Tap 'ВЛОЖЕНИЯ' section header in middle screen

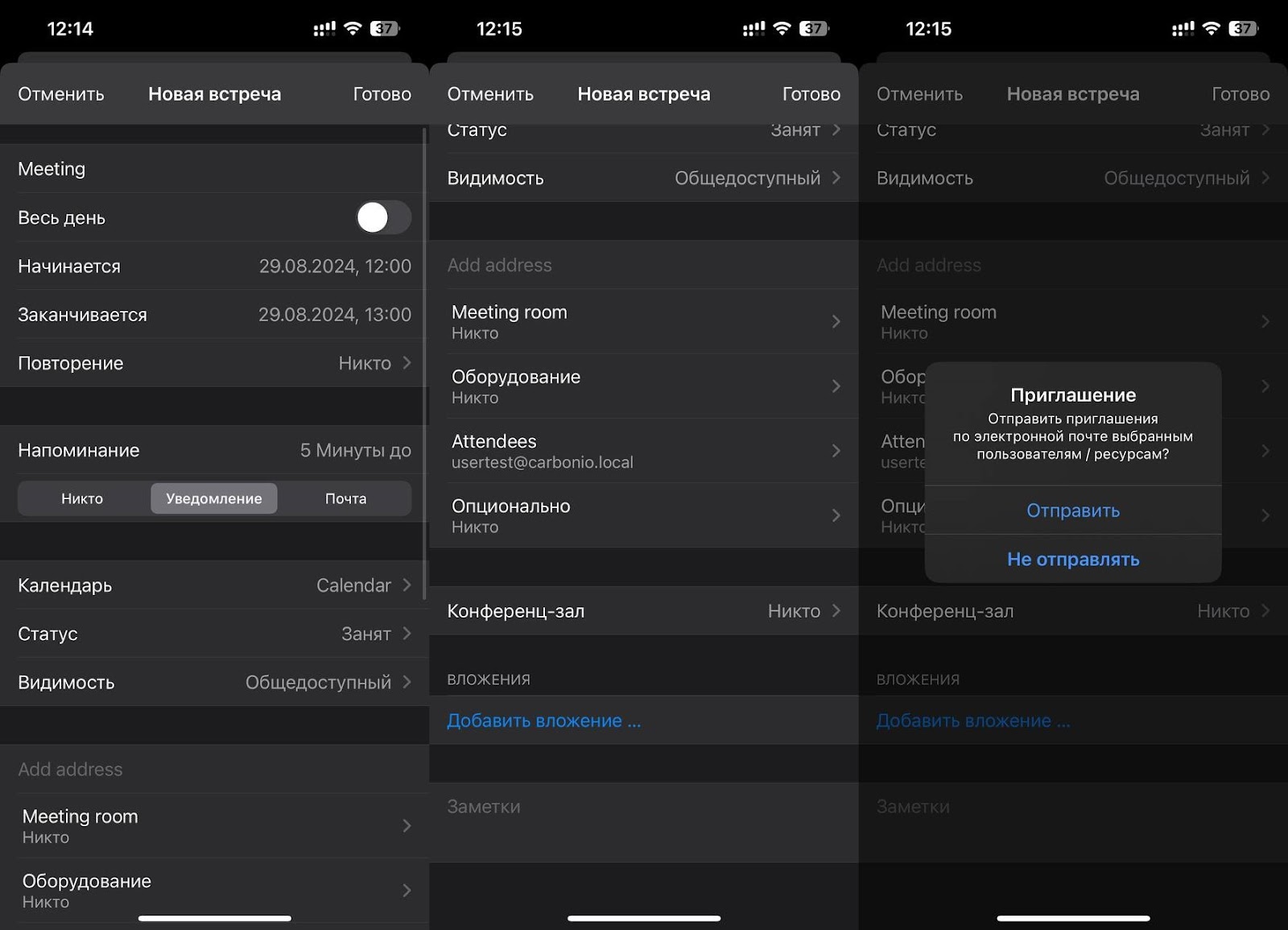pyautogui.click(x=489, y=680)
